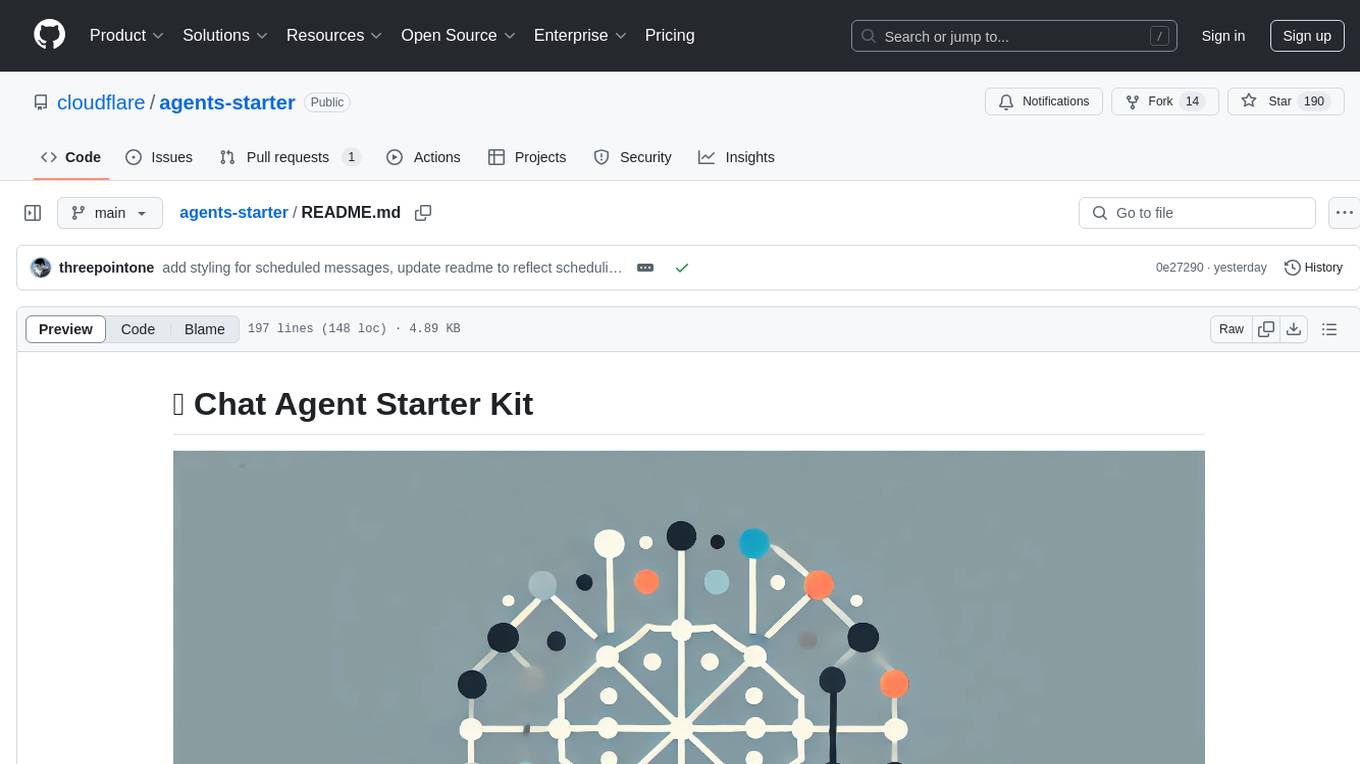This screenshot has height=764, width=1360.
Task: Copy raw file contents
Action: [x=1266, y=329]
